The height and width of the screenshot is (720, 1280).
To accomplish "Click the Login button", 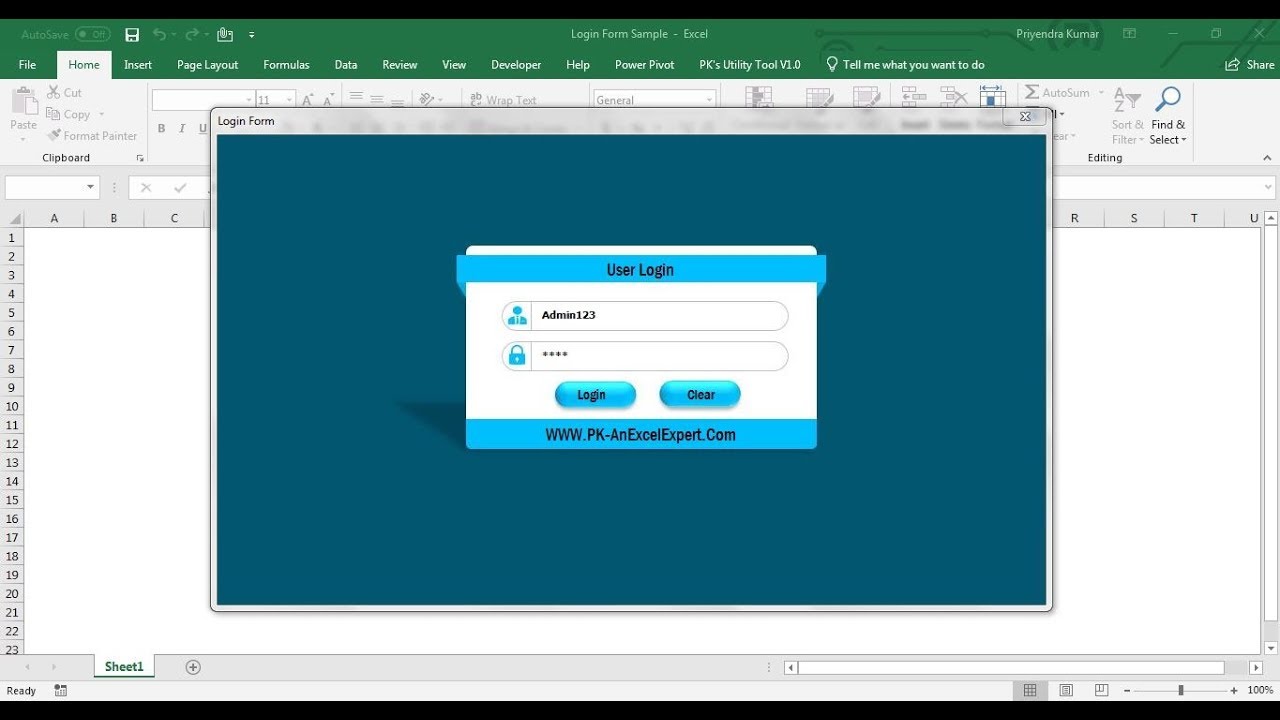I will (595, 395).
